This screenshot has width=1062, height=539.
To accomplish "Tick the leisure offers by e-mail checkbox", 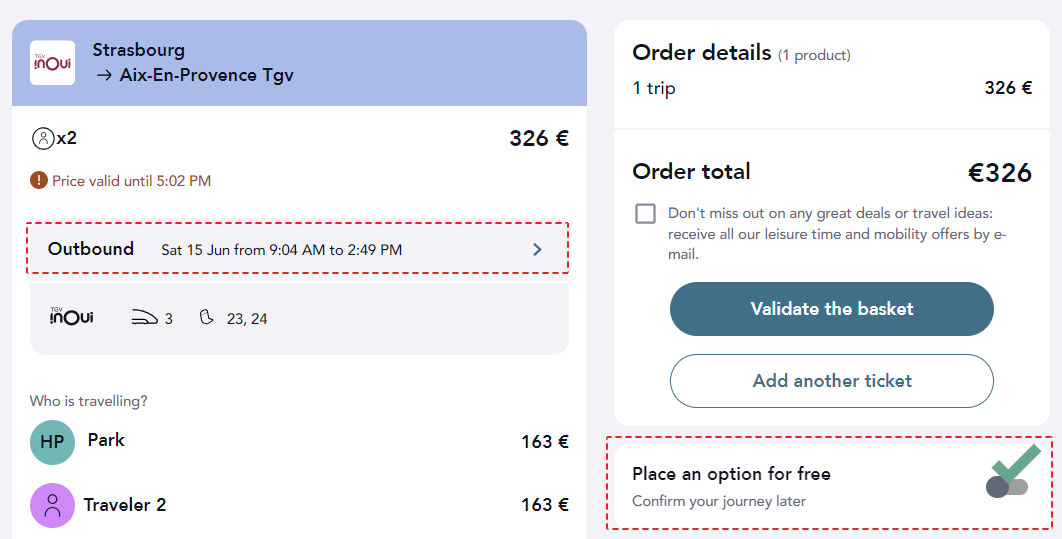I will click(x=645, y=213).
